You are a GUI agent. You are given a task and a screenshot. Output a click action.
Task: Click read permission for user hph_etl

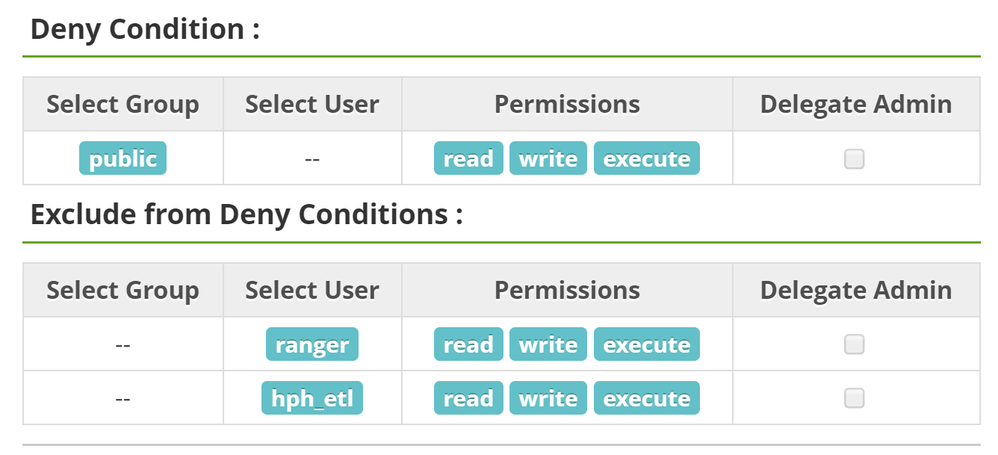point(468,398)
